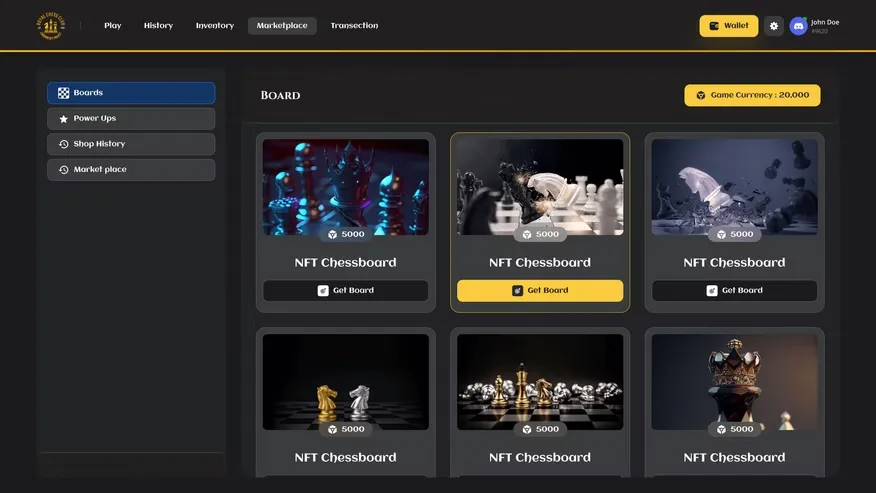This screenshot has height=493, width=876.
Task: Click the star icon beside Power Ups
Action: [x=63, y=119]
